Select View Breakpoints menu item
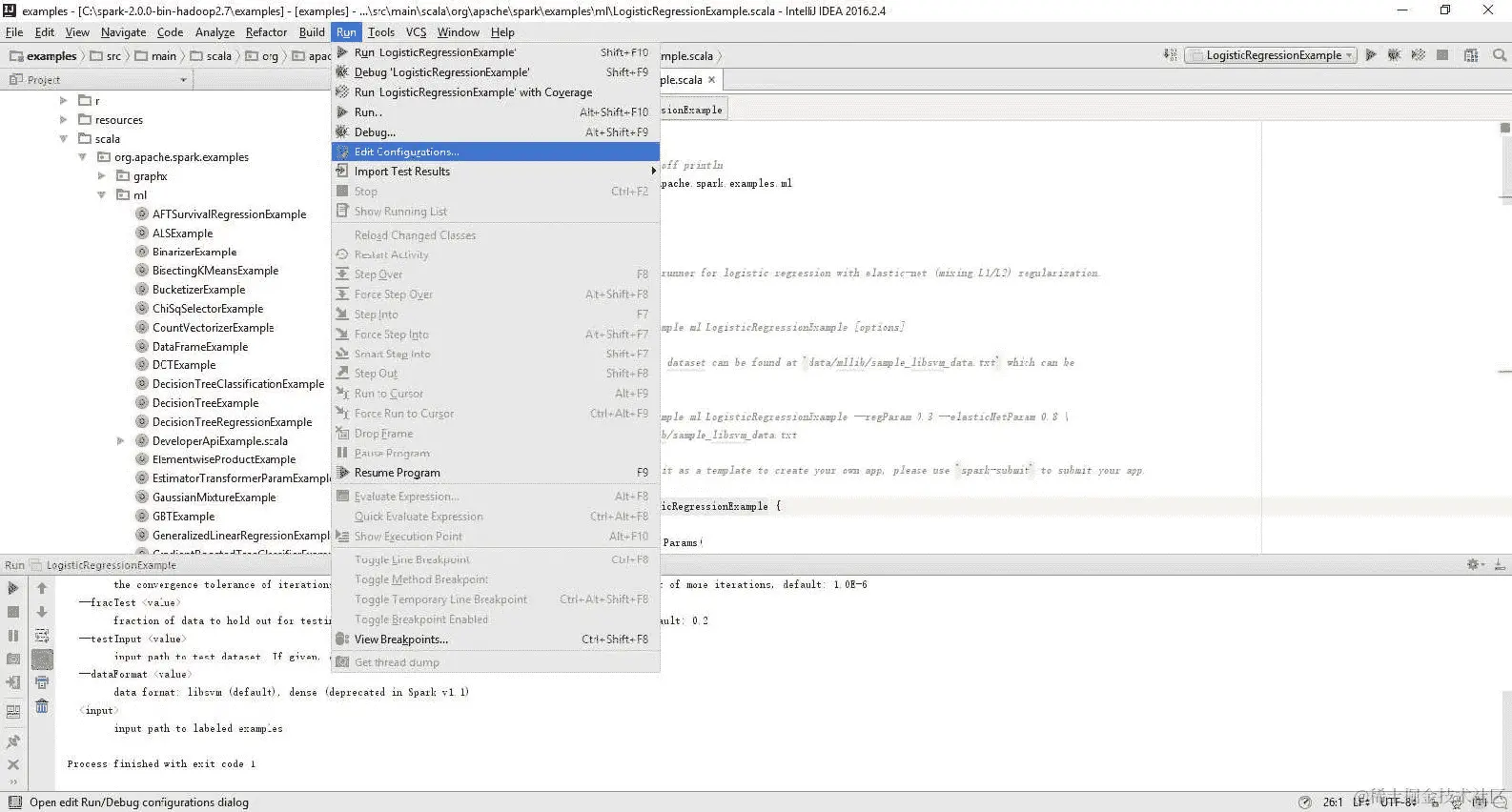 [x=496, y=639]
